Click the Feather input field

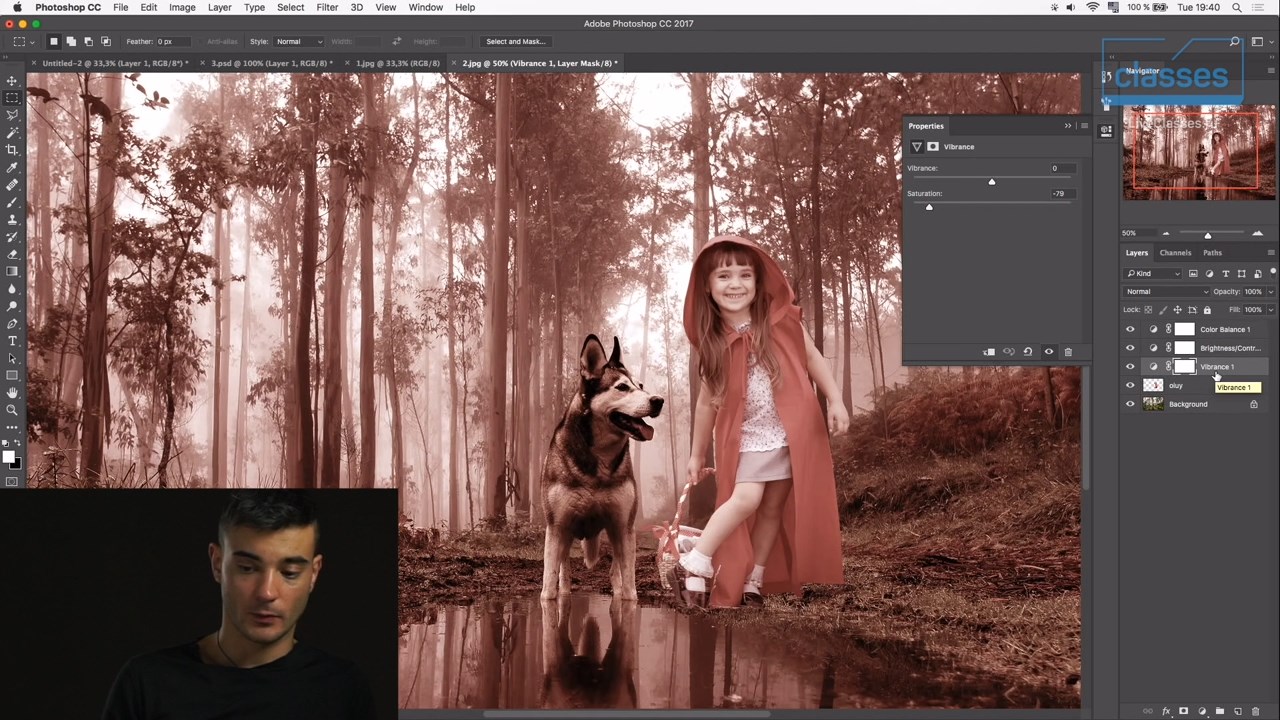(x=176, y=42)
